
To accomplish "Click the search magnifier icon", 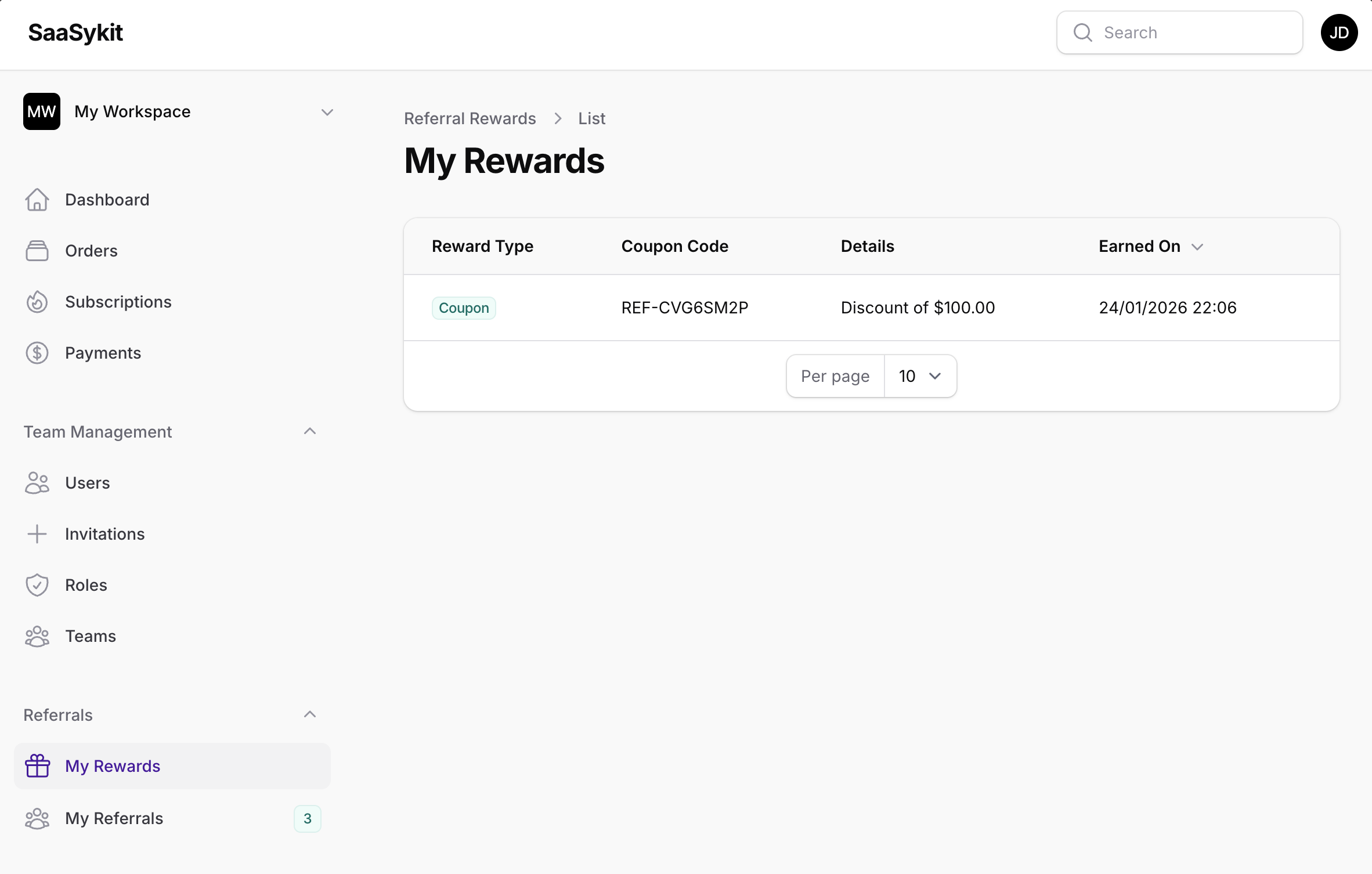I will [x=1082, y=32].
